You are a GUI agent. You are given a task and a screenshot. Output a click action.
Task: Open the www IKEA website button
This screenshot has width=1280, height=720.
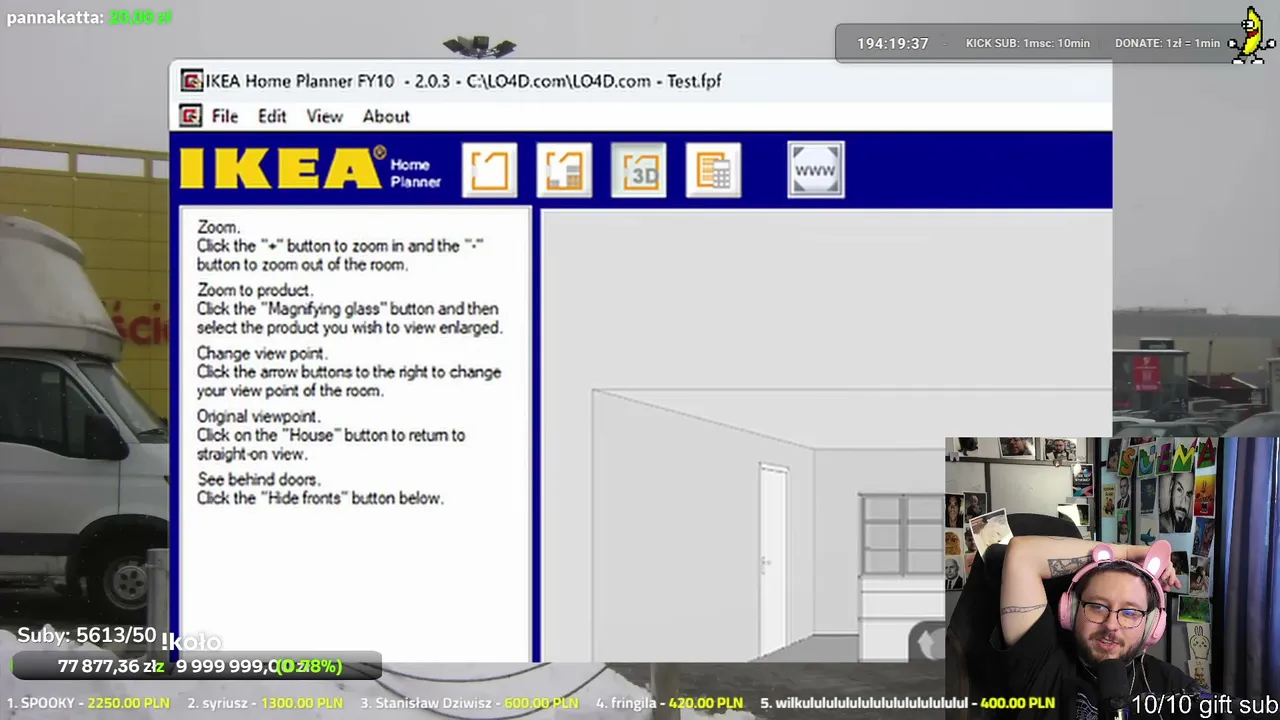pos(815,170)
